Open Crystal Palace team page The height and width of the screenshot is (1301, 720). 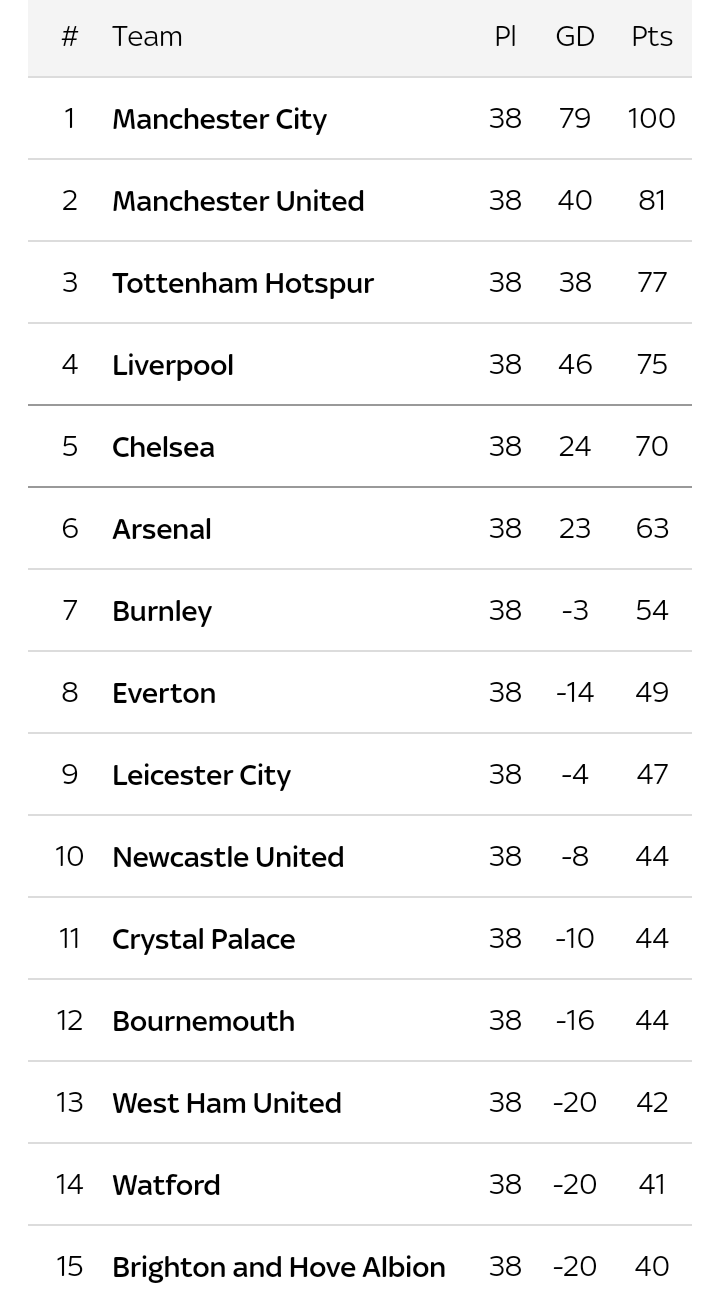[203, 939]
